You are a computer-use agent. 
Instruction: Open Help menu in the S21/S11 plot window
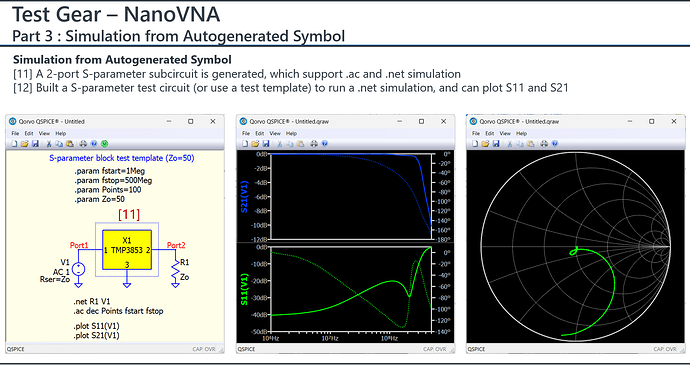(x=291, y=133)
